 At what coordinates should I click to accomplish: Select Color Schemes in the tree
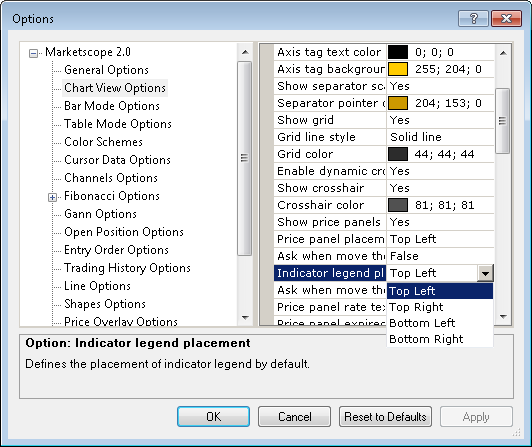click(103, 142)
